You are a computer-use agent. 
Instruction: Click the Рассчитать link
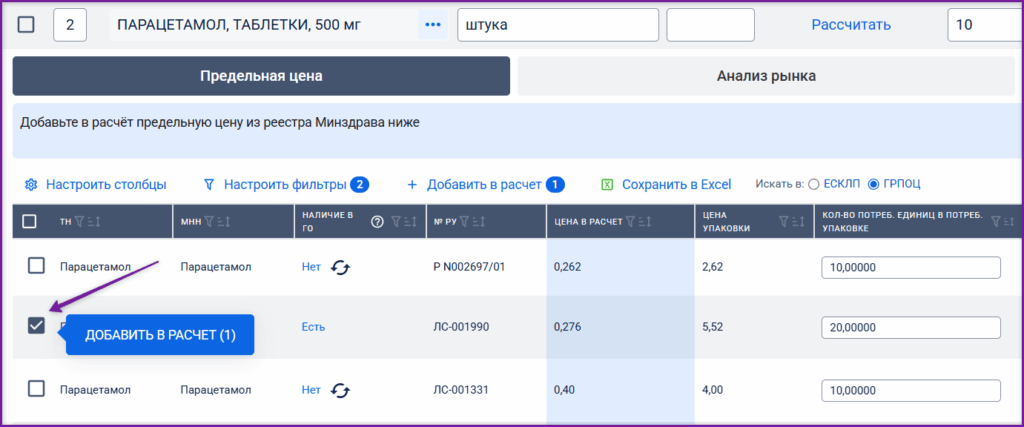pyautogui.click(x=851, y=25)
